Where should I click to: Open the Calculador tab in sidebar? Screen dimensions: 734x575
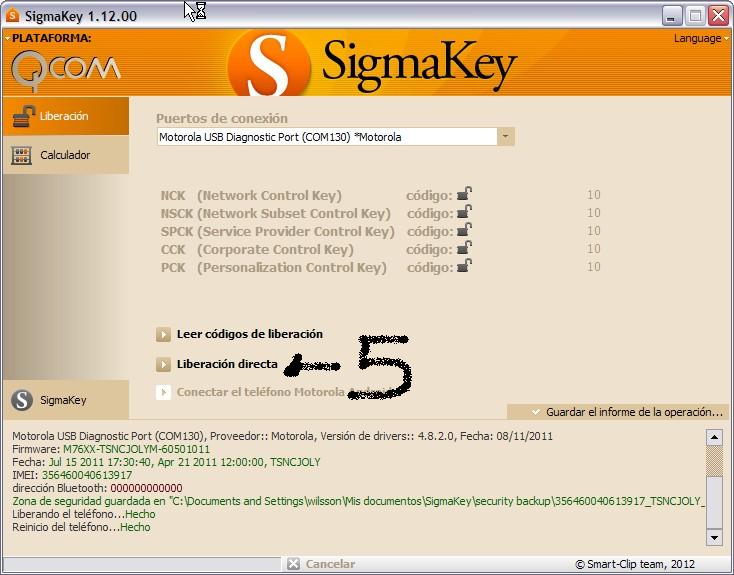[x=66, y=155]
